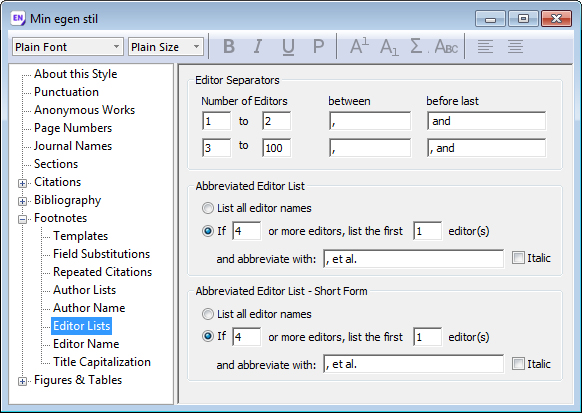Insert Symbol using the sigma icon

[416, 47]
